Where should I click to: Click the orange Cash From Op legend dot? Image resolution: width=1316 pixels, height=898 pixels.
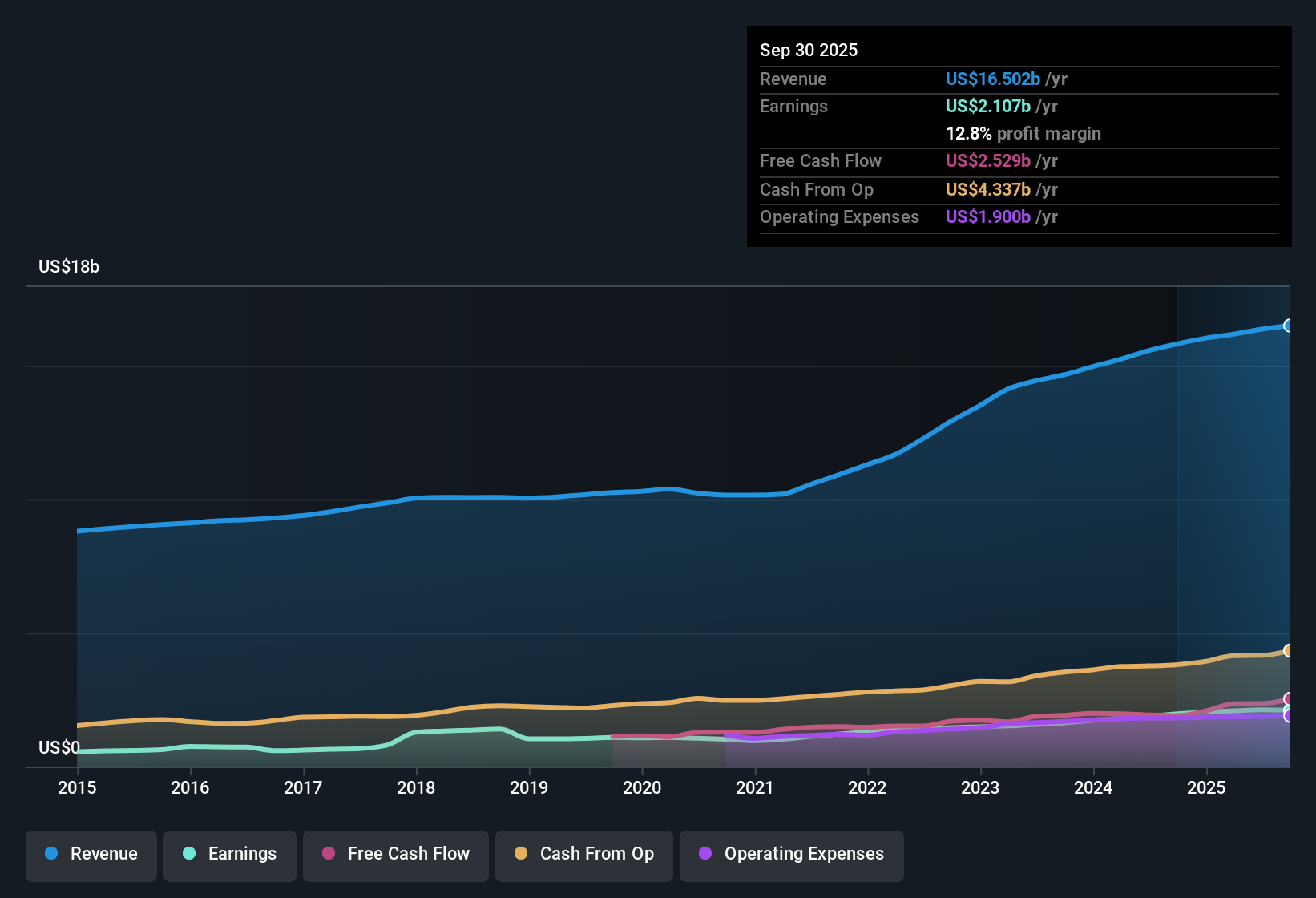(x=521, y=855)
